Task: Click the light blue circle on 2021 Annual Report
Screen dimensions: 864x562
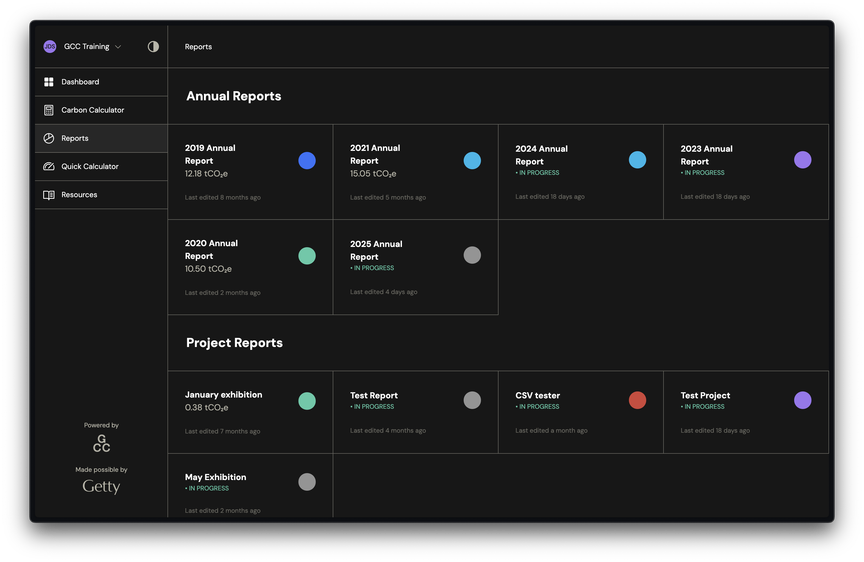Action: coord(472,160)
